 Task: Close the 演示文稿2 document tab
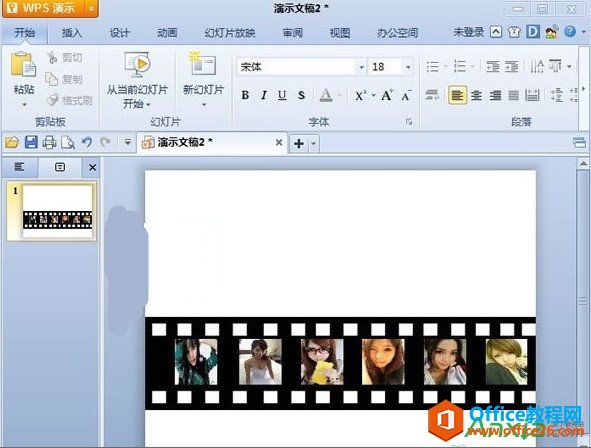click(279, 142)
